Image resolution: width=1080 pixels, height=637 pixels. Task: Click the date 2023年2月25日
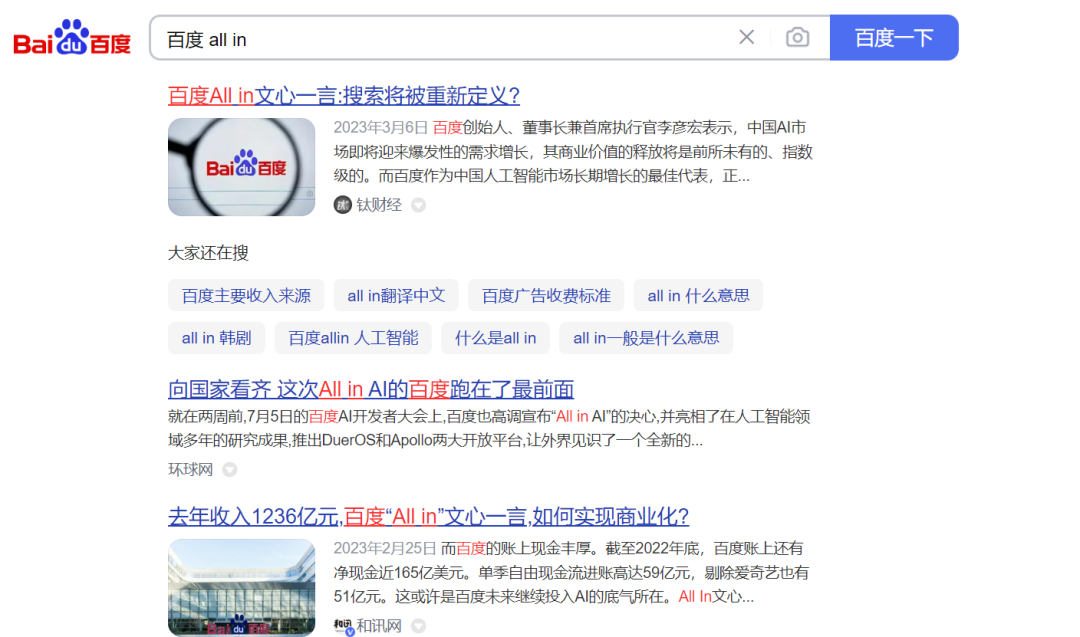tap(385, 548)
